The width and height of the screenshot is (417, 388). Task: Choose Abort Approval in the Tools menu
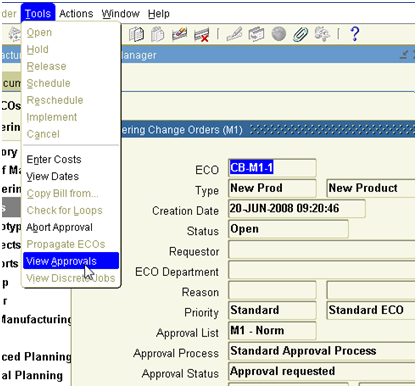click(71, 227)
